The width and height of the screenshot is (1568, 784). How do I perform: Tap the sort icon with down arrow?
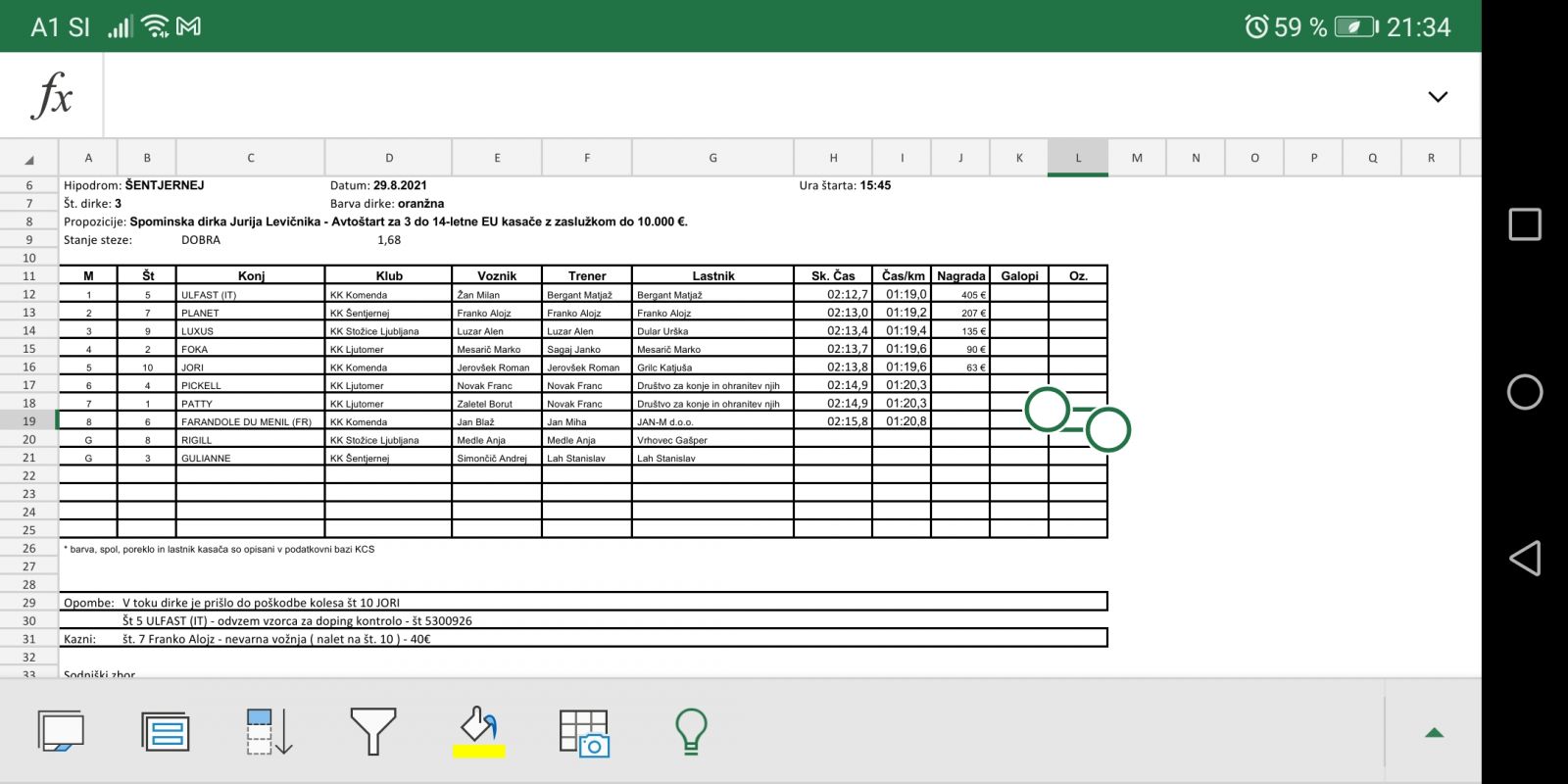269,731
